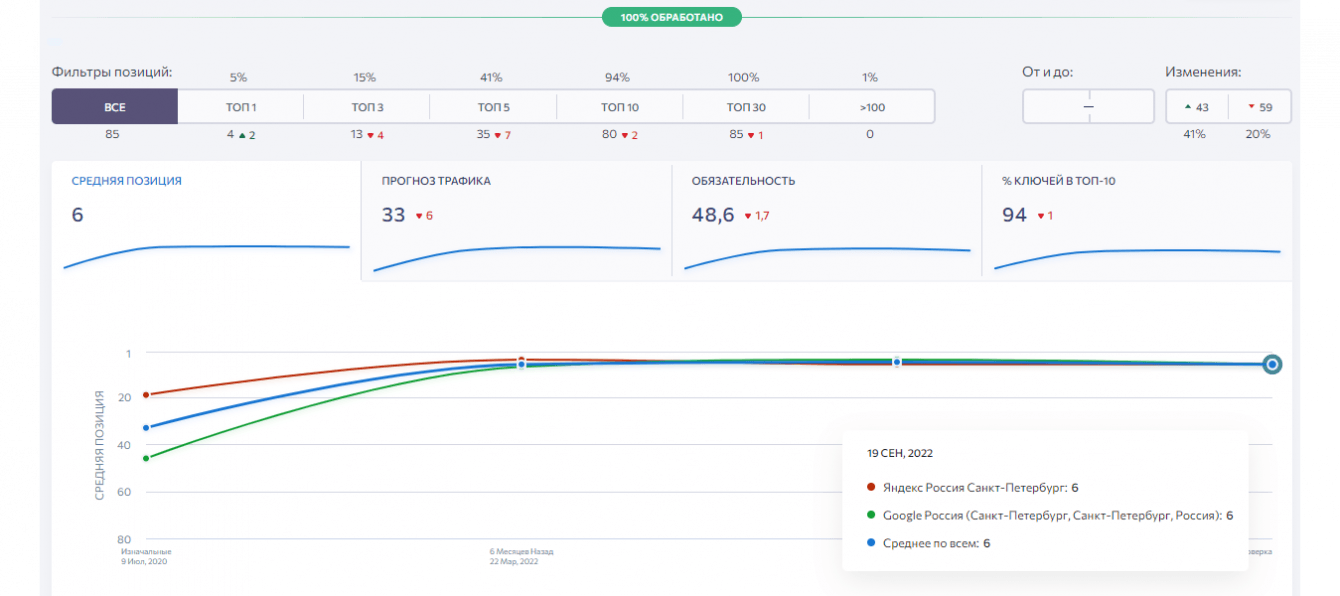Filter positions by ТОП 1
The image size is (1340, 596).
pos(240,107)
